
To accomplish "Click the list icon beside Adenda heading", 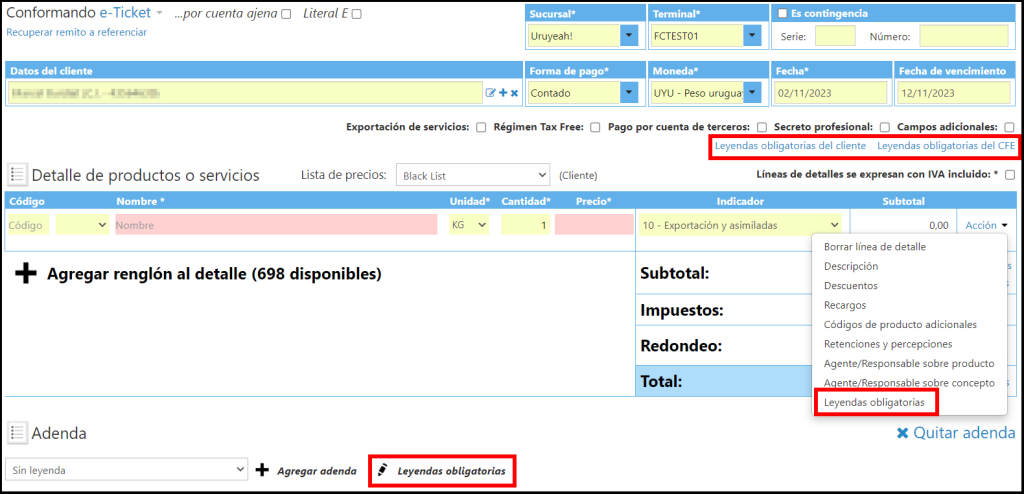I will tap(18, 433).
